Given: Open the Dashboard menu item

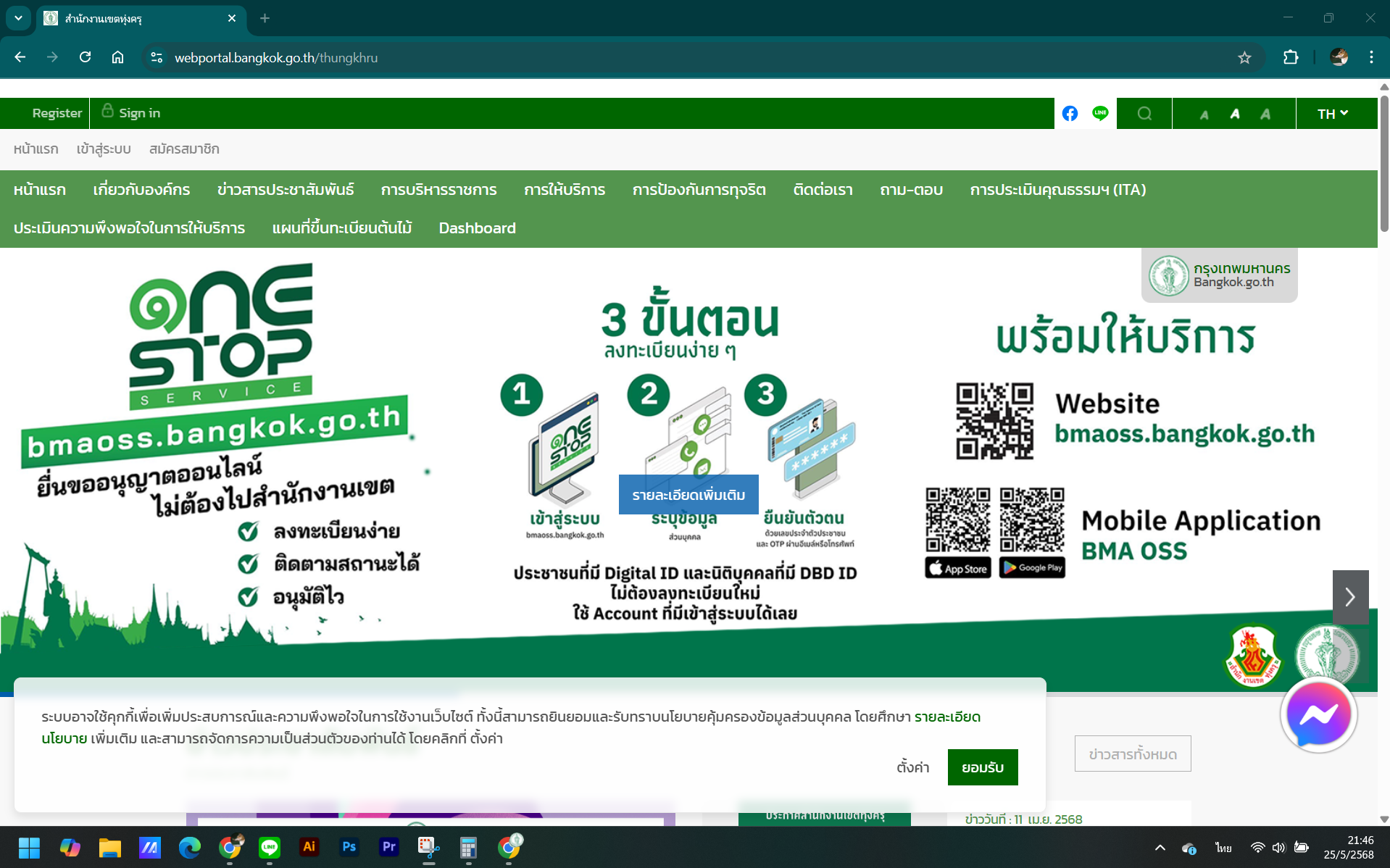Looking at the screenshot, I should tap(478, 228).
